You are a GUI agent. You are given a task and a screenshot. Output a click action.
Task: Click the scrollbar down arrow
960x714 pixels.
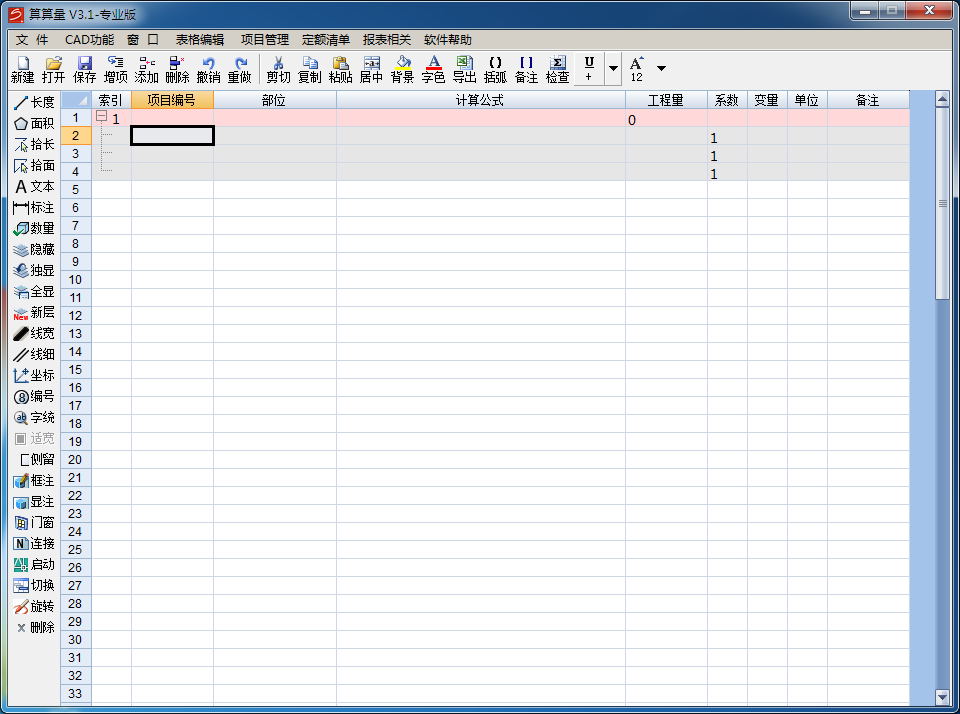point(942,696)
